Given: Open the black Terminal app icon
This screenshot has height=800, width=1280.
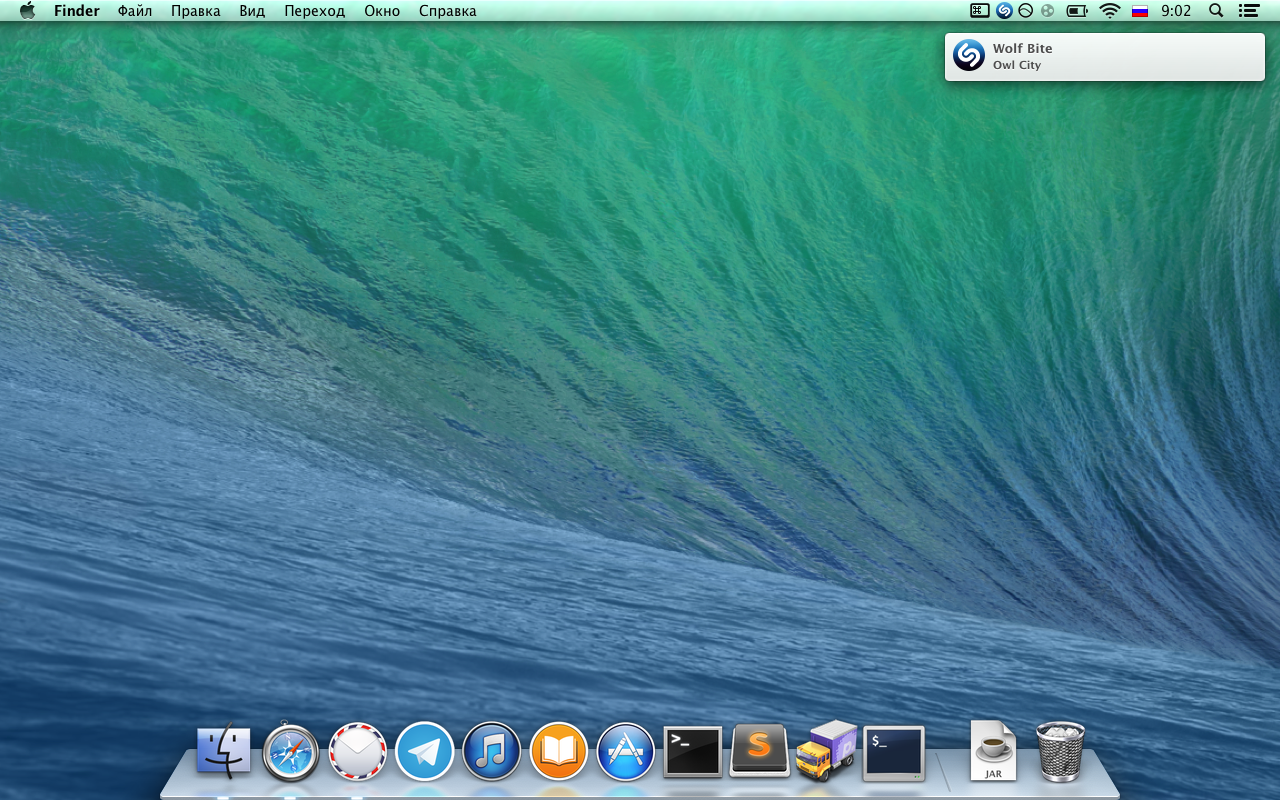Looking at the screenshot, I should tap(693, 751).
